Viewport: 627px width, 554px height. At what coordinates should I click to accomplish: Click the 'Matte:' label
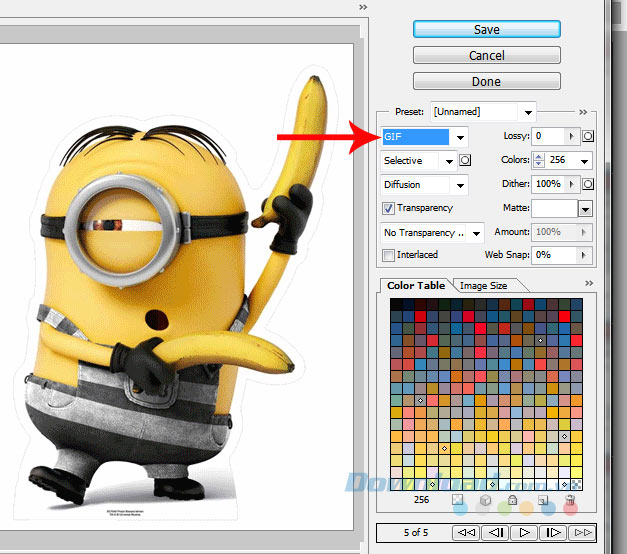click(x=516, y=208)
